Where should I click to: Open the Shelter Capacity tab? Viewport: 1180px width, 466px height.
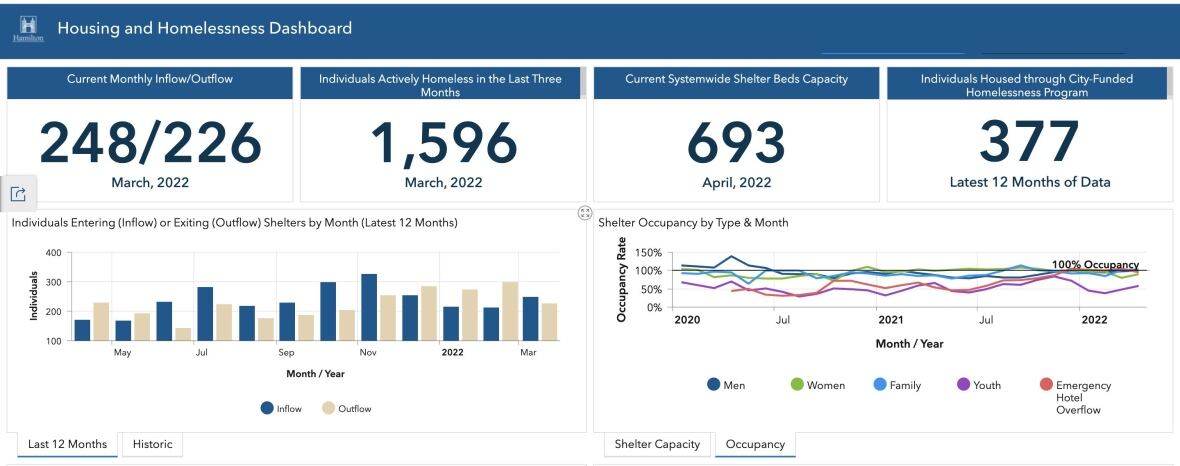tap(657, 444)
